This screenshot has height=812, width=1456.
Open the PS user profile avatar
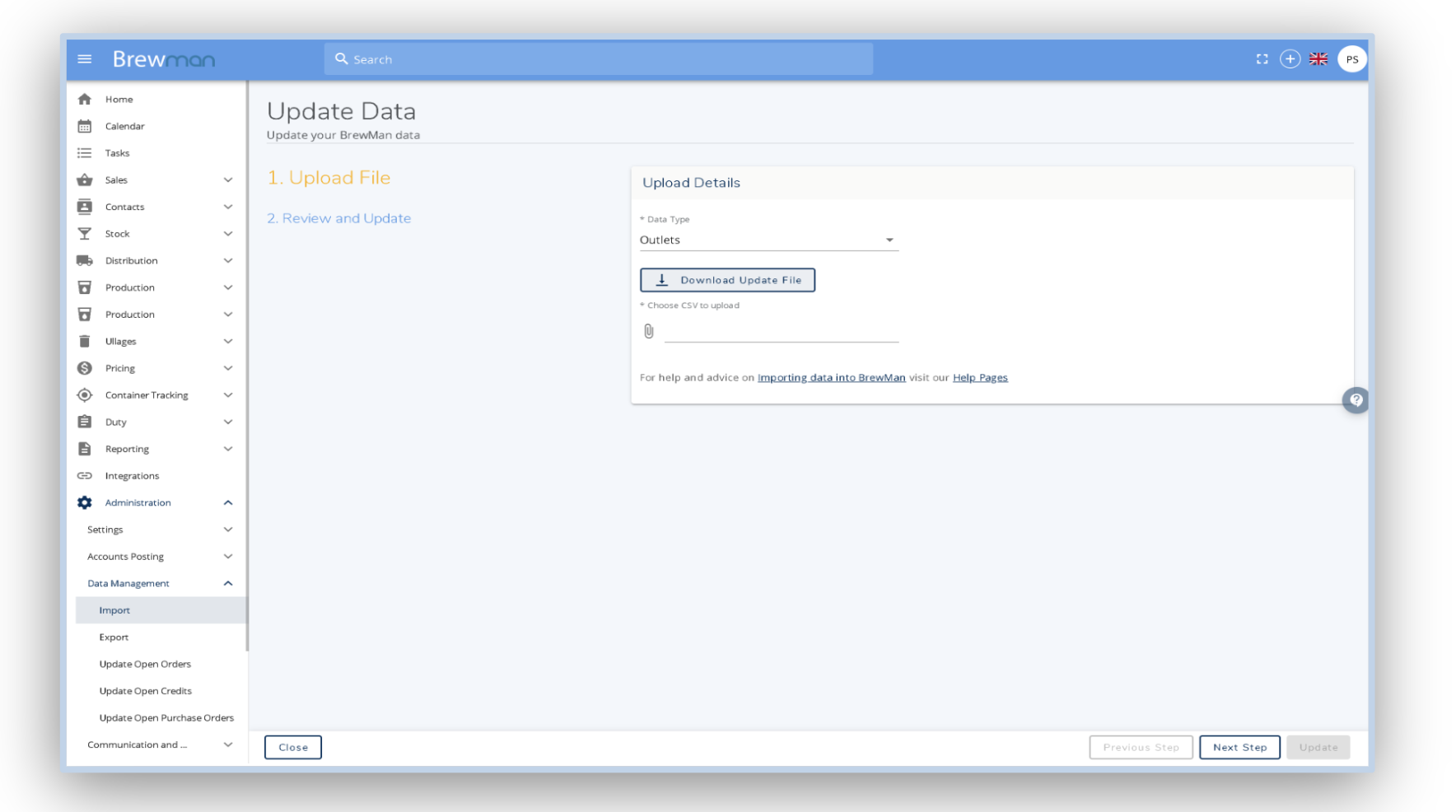coord(1351,59)
